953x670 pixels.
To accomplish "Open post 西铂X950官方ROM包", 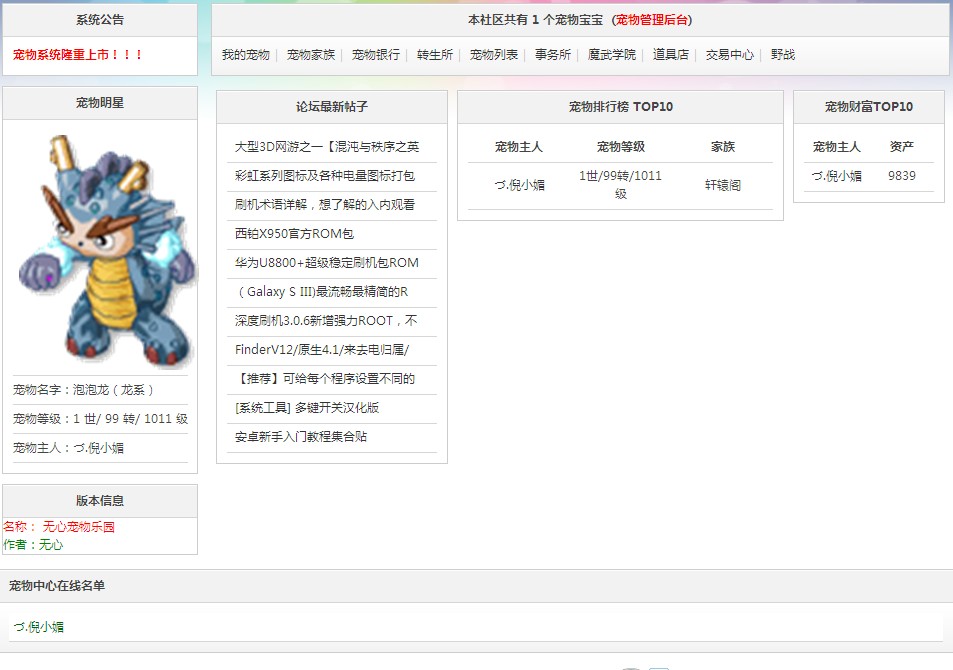I will [294, 233].
